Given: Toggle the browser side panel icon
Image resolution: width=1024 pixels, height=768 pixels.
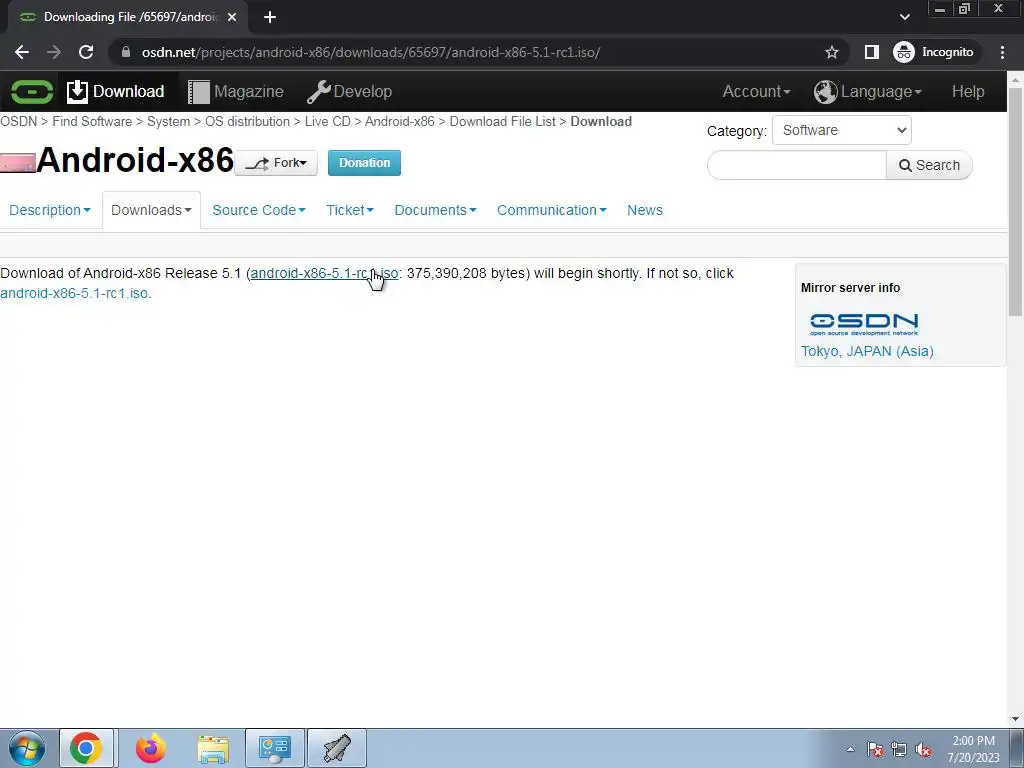Looking at the screenshot, I should [871, 52].
